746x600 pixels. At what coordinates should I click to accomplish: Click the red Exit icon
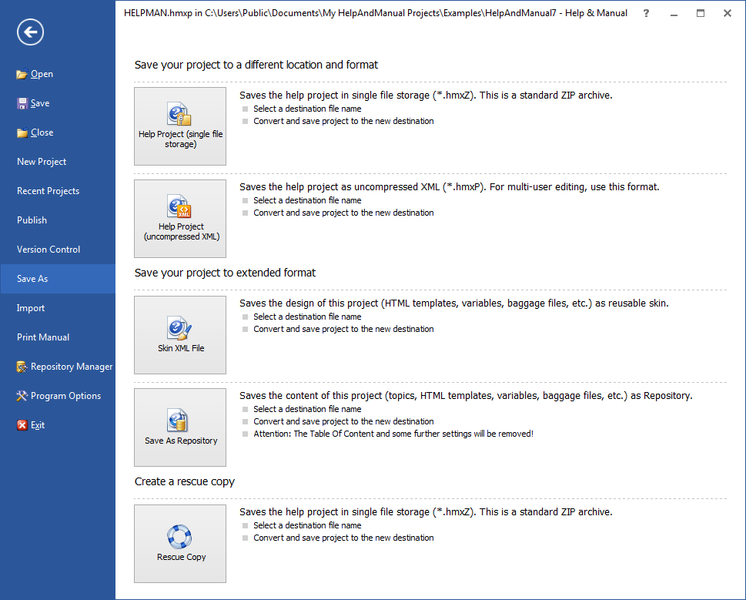[x=22, y=425]
